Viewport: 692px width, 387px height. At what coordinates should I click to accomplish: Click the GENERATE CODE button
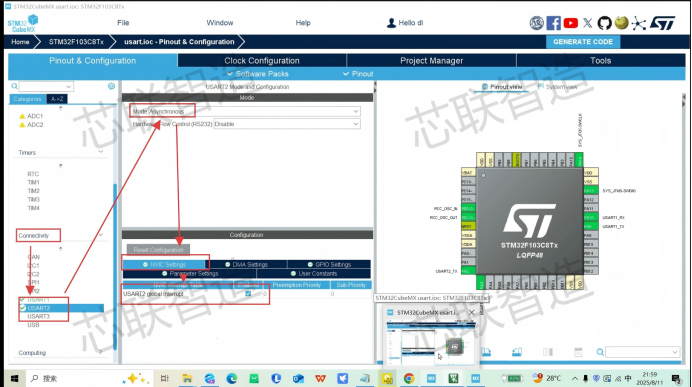[583, 42]
